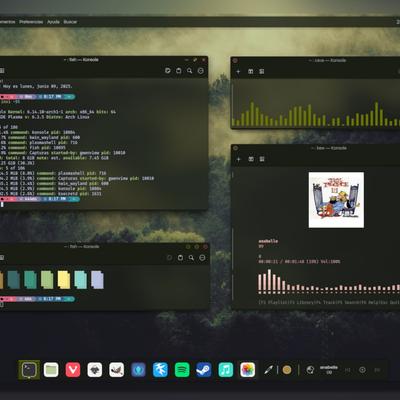The width and height of the screenshot is (400, 400).
Task: Open the Spotify icon in the dock
Action: [182, 370]
